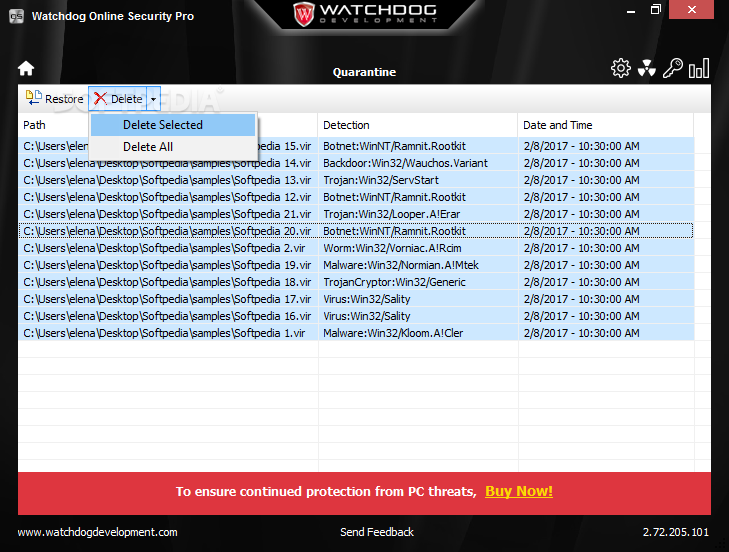Click the Watchdog Development shield logo
729x552 pixels.
point(304,14)
